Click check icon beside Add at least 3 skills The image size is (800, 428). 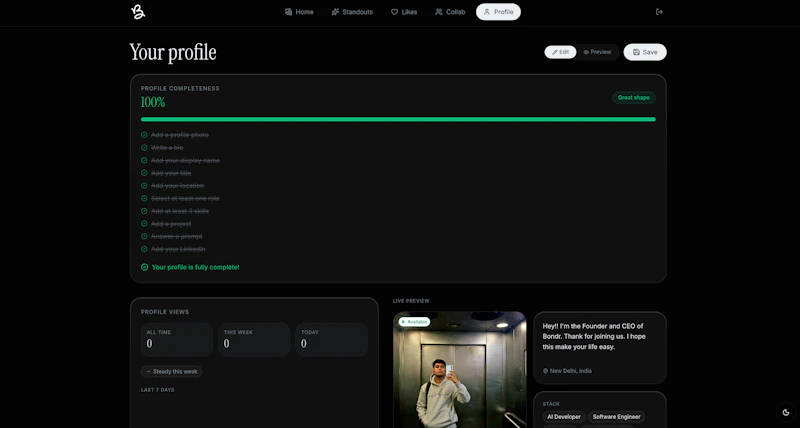pyautogui.click(x=144, y=211)
